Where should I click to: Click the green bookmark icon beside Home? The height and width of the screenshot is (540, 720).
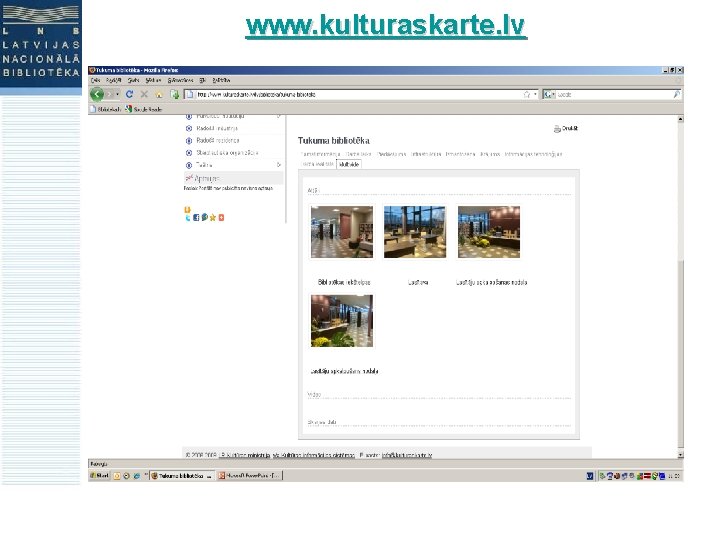click(x=174, y=95)
